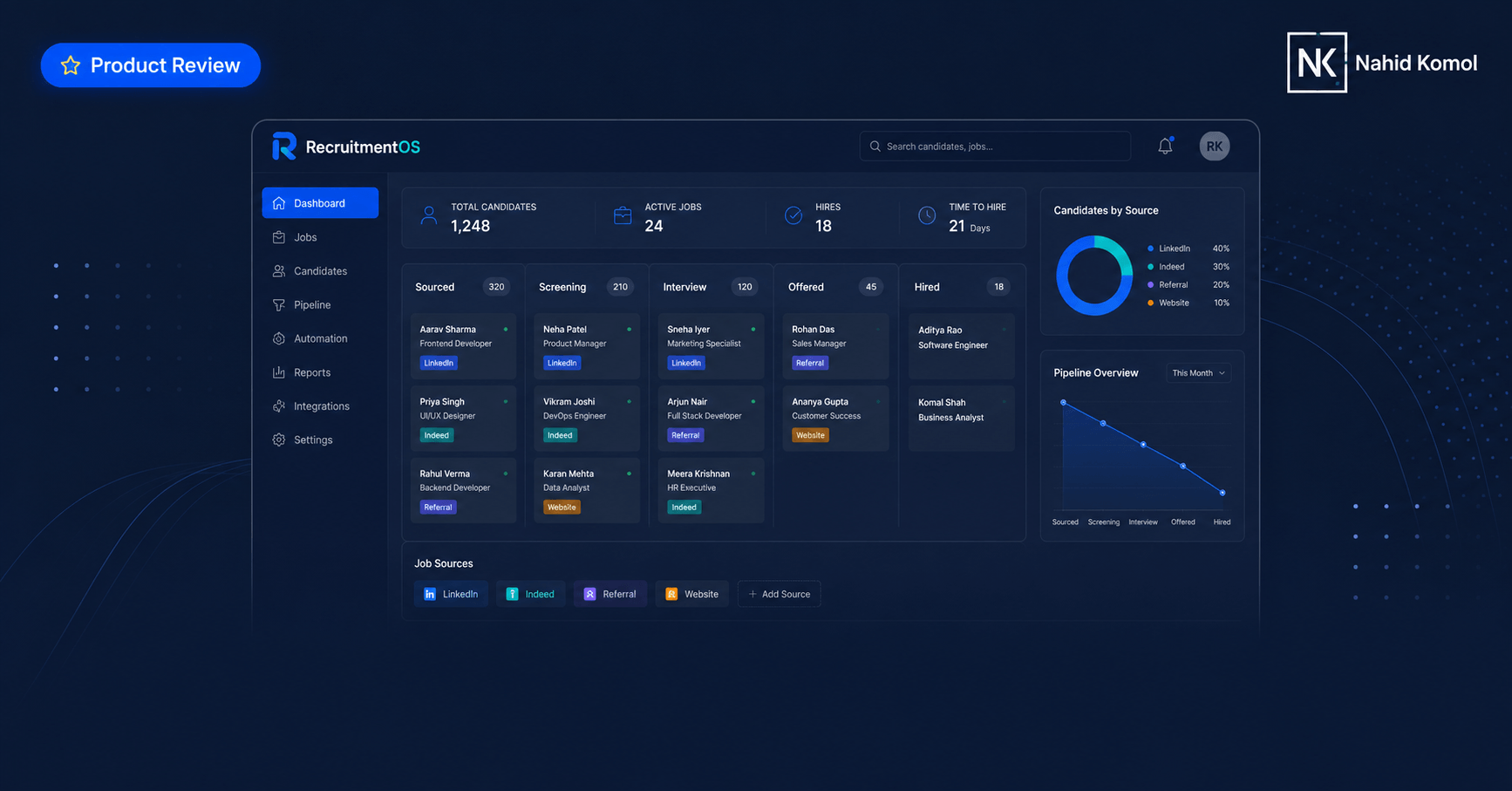Click the Total Candidates person icon

tap(428, 215)
